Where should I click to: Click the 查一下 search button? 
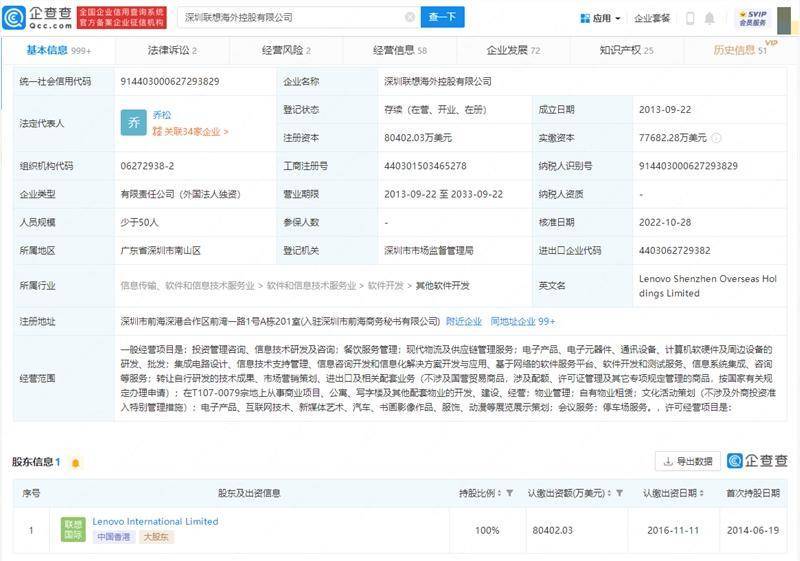click(442, 17)
